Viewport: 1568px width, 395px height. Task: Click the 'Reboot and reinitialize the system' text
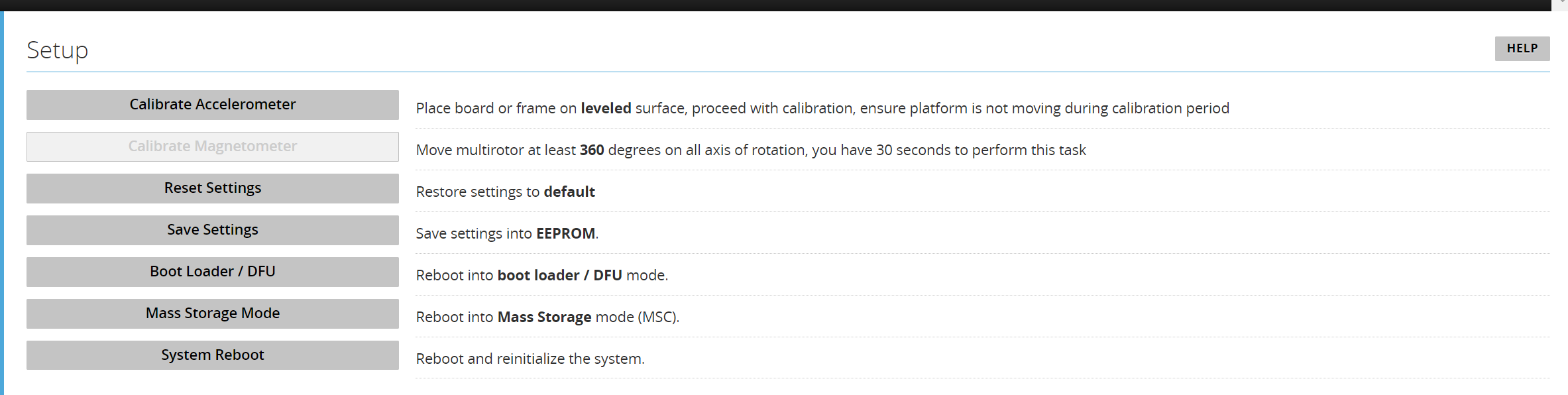(530, 359)
